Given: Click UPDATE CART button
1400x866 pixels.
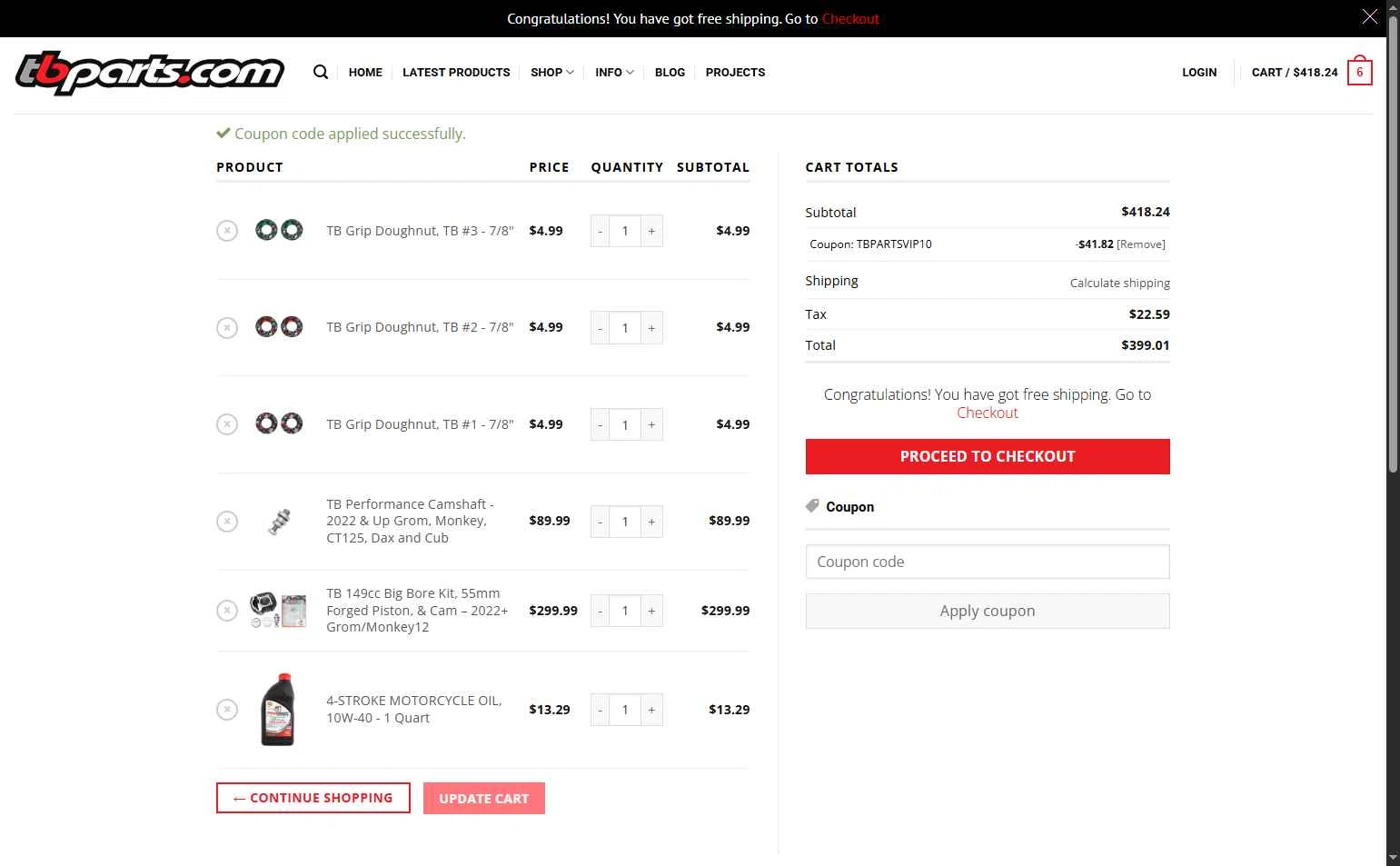Looking at the screenshot, I should (x=484, y=798).
